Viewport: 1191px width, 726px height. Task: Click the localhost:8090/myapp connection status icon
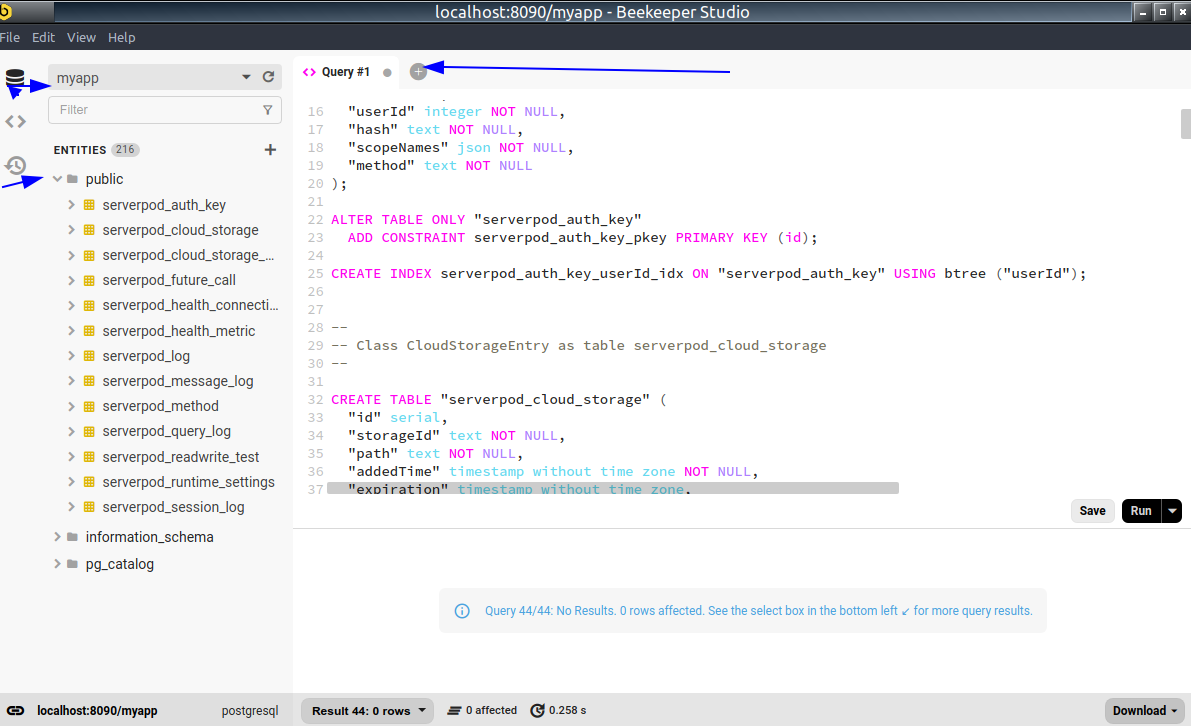point(14,710)
